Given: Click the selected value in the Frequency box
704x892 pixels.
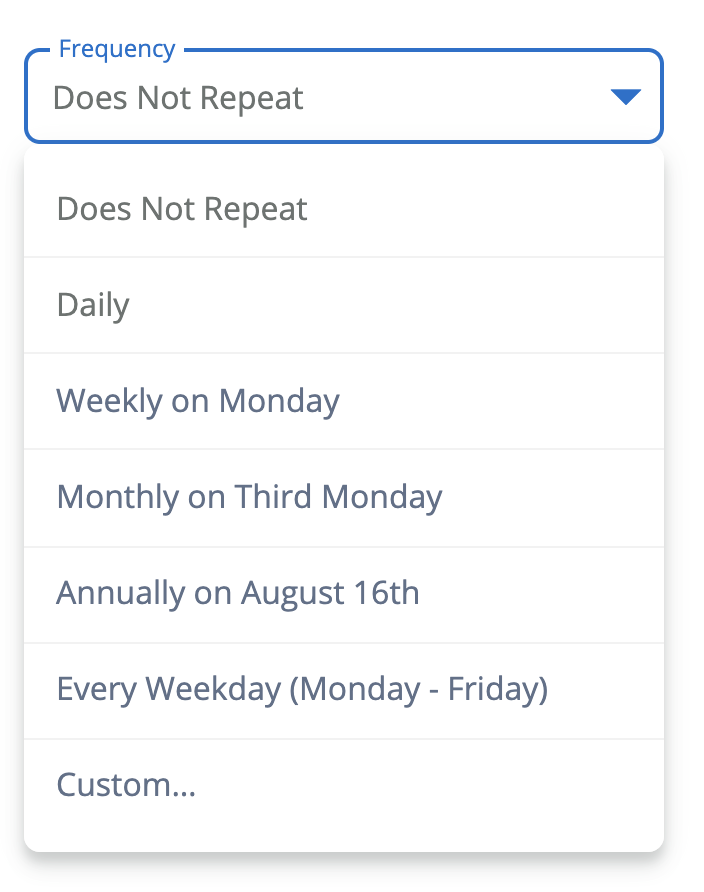Looking at the screenshot, I should coord(178,98).
